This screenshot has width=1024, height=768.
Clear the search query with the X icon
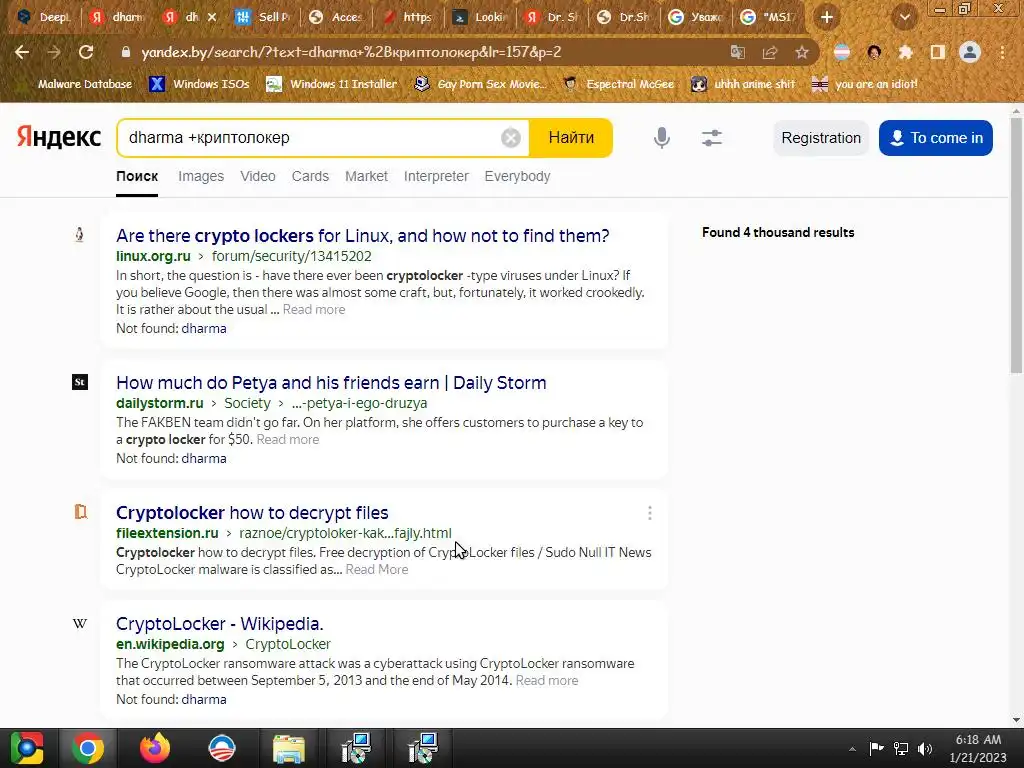click(x=511, y=138)
